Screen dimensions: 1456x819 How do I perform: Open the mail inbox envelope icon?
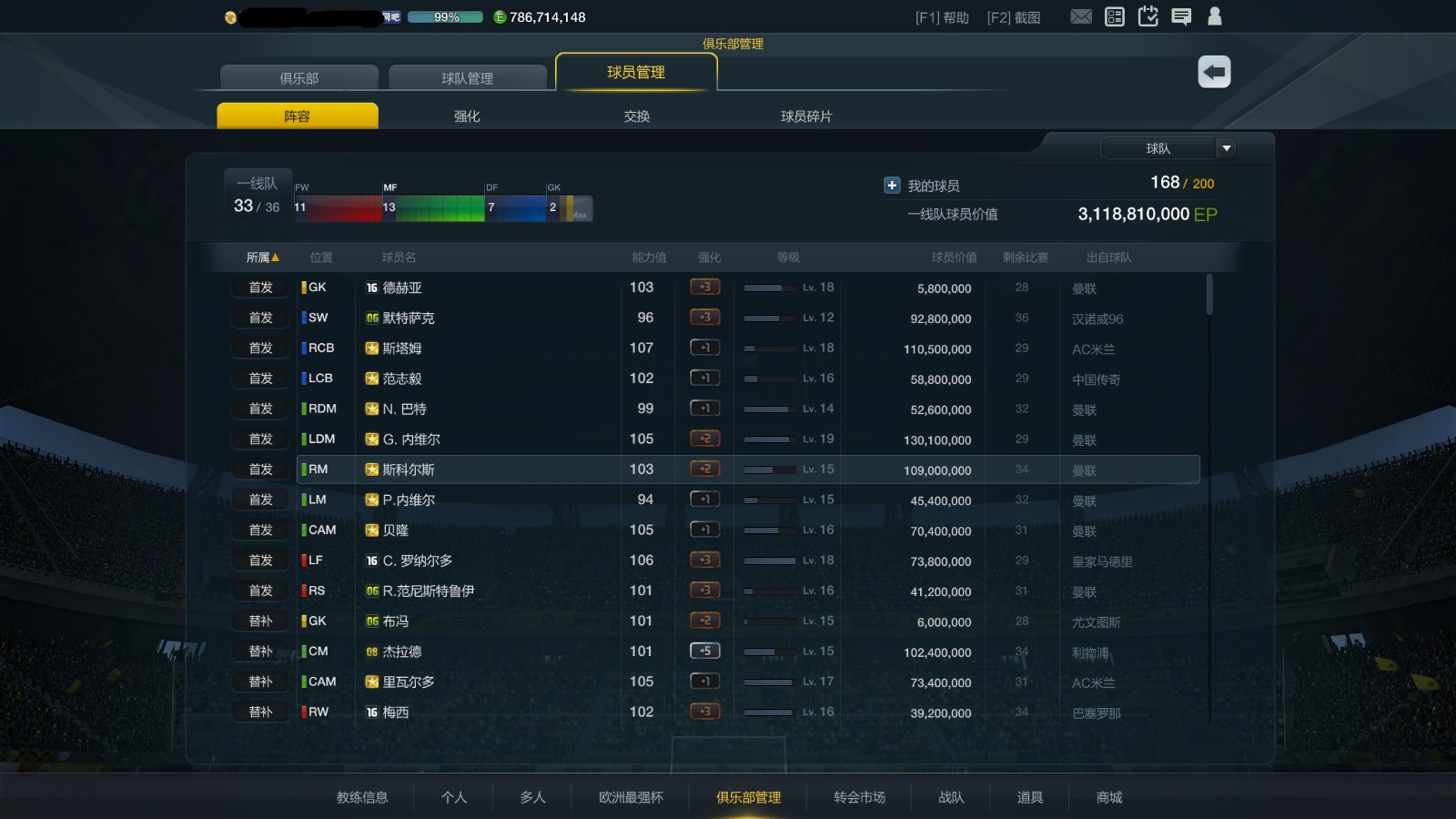point(1081,15)
